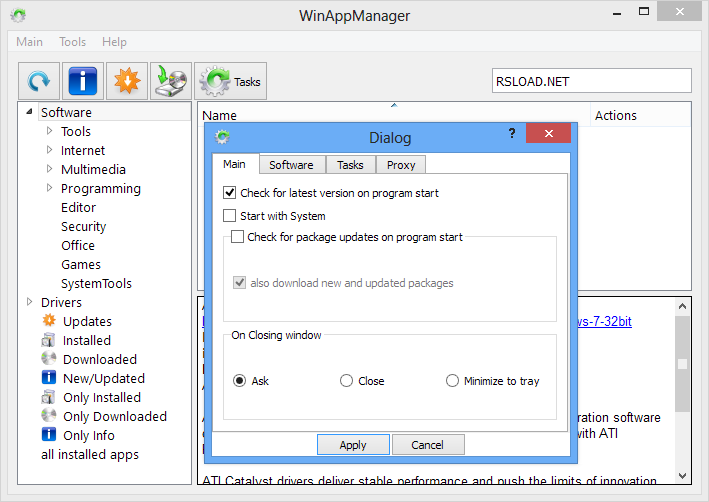This screenshot has width=709, height=502.
Task: Switch to the Main tab in Dialog
Action: click(235, 164)
